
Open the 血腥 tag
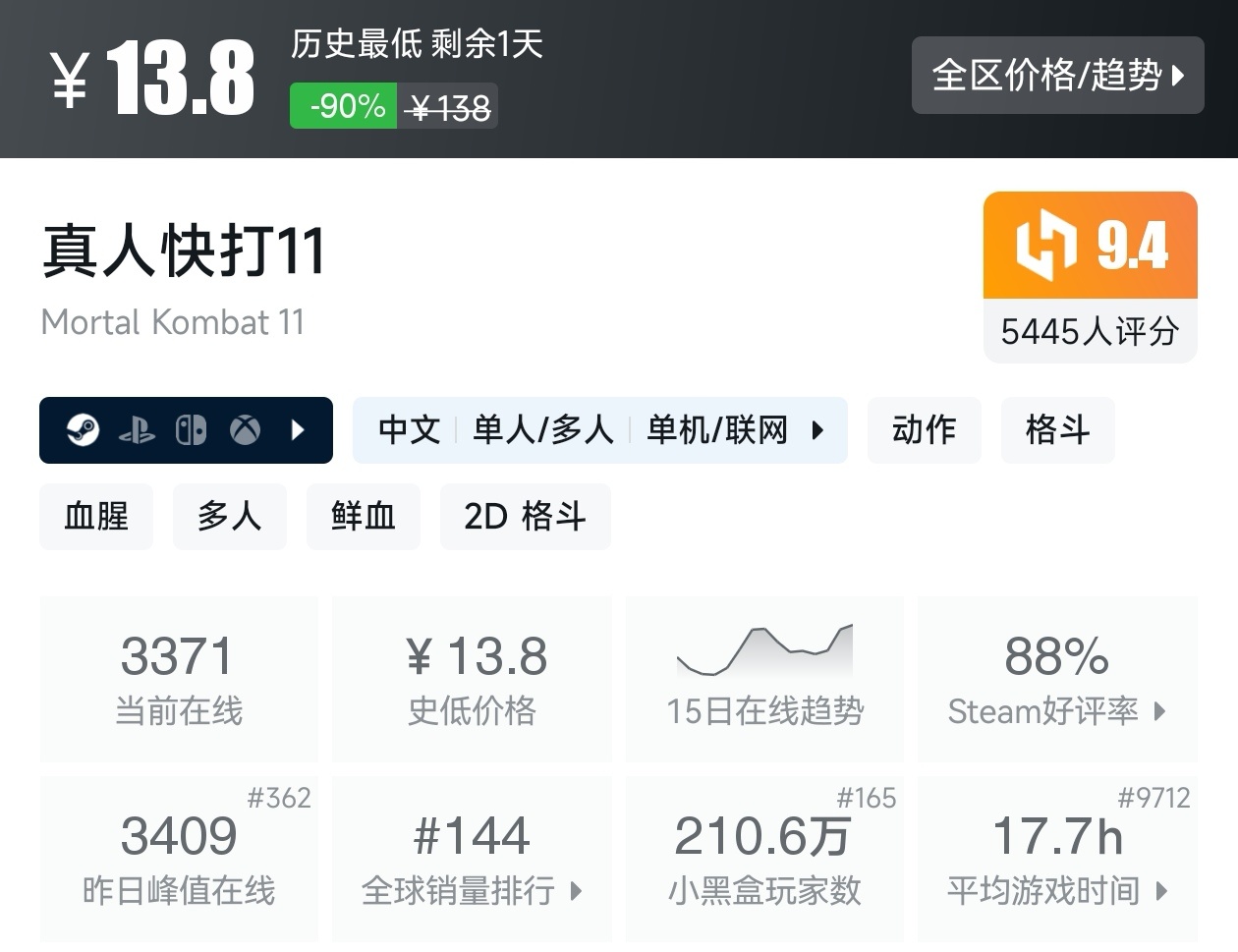click(x=96, y=516)
